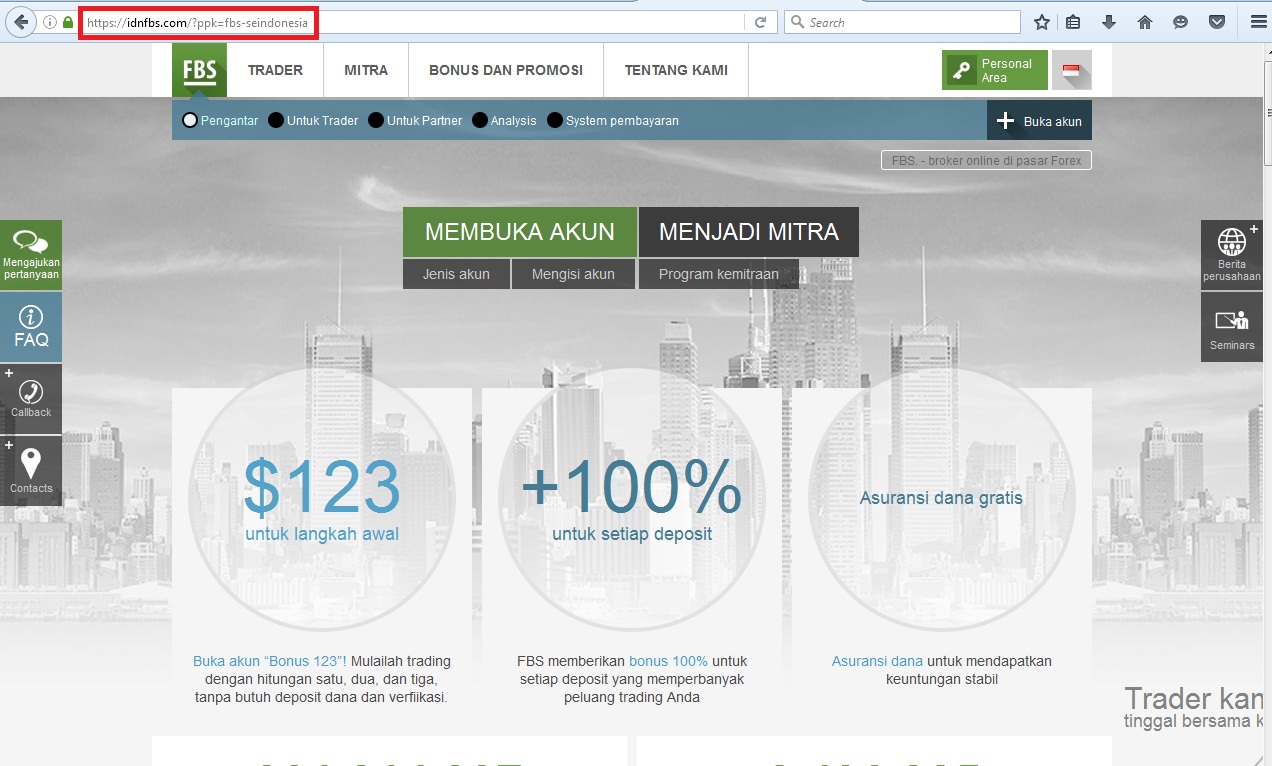Follow the Asuransi dana link
The image size is (1272, 766).
coord(877,661)
